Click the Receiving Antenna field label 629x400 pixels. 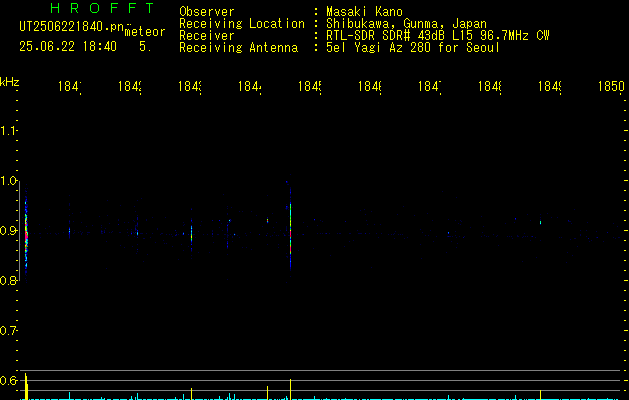(238, 48)
